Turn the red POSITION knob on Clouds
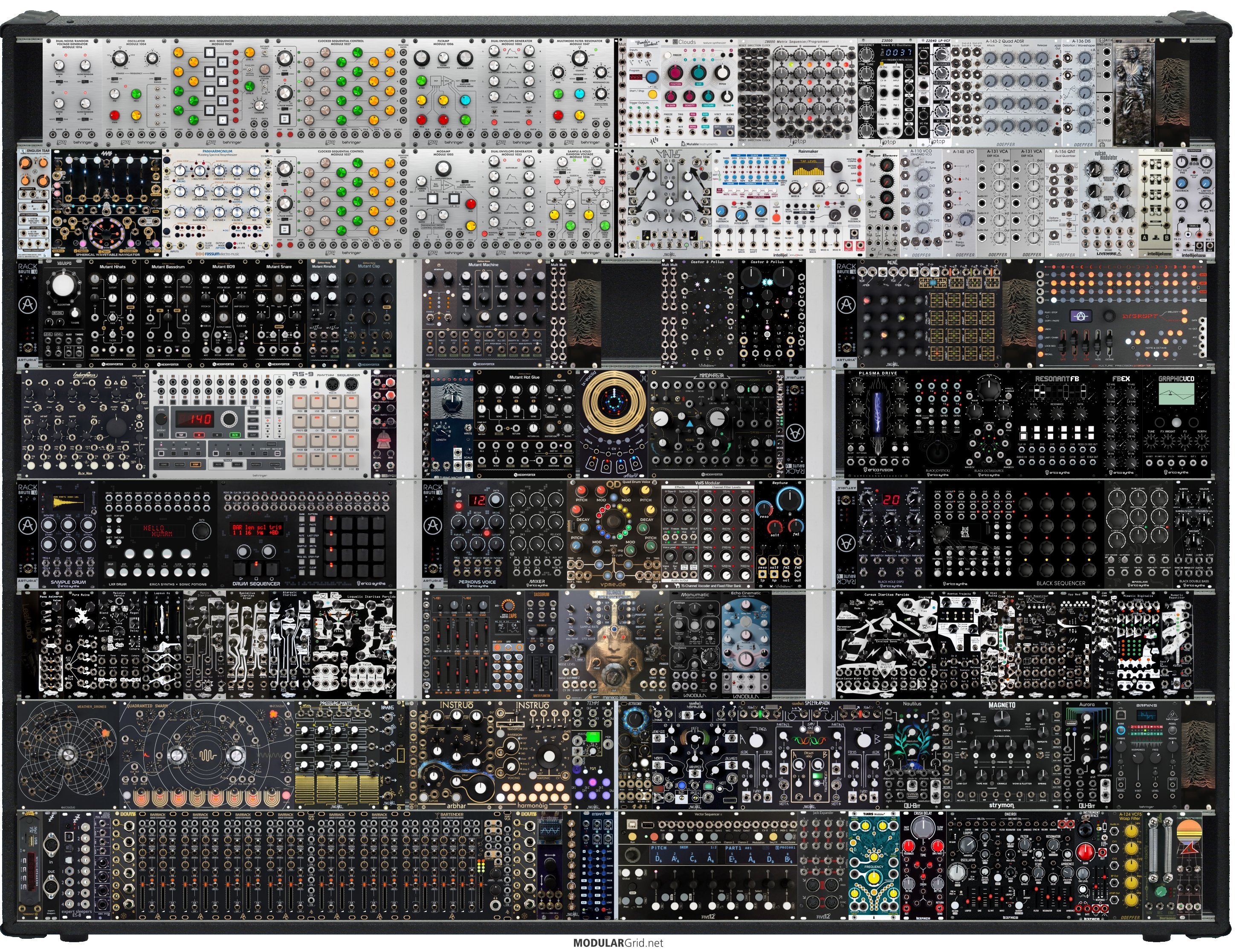This screenshot has width=1237, height=952. point(675,72)
